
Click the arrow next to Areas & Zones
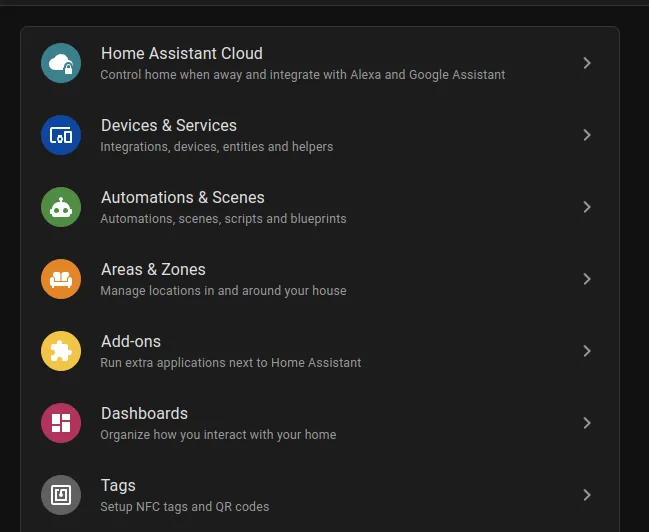(587, 279)
